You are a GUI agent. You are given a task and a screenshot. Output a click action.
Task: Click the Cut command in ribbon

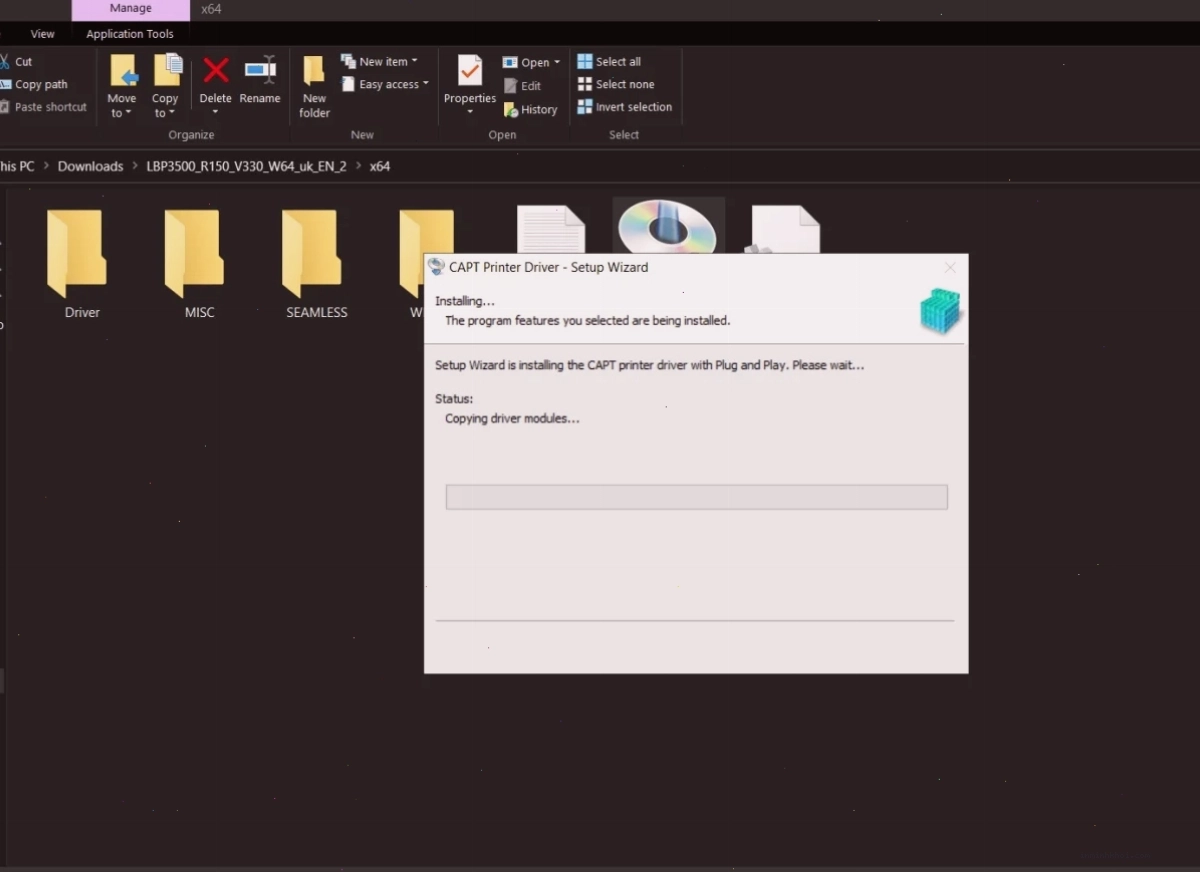(x=16, y=61)
